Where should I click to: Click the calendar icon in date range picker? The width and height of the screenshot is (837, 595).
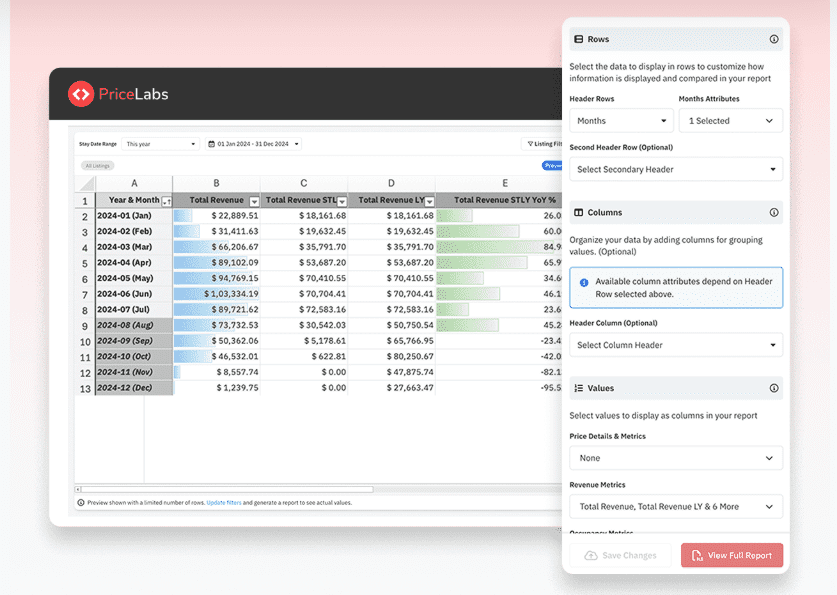click(x=211, y=144)
